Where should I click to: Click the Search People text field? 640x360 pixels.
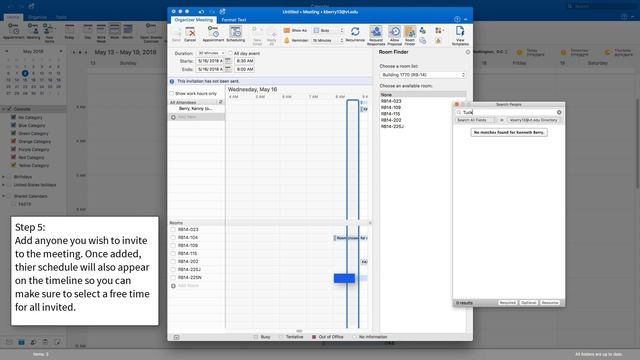coord(509,112)
